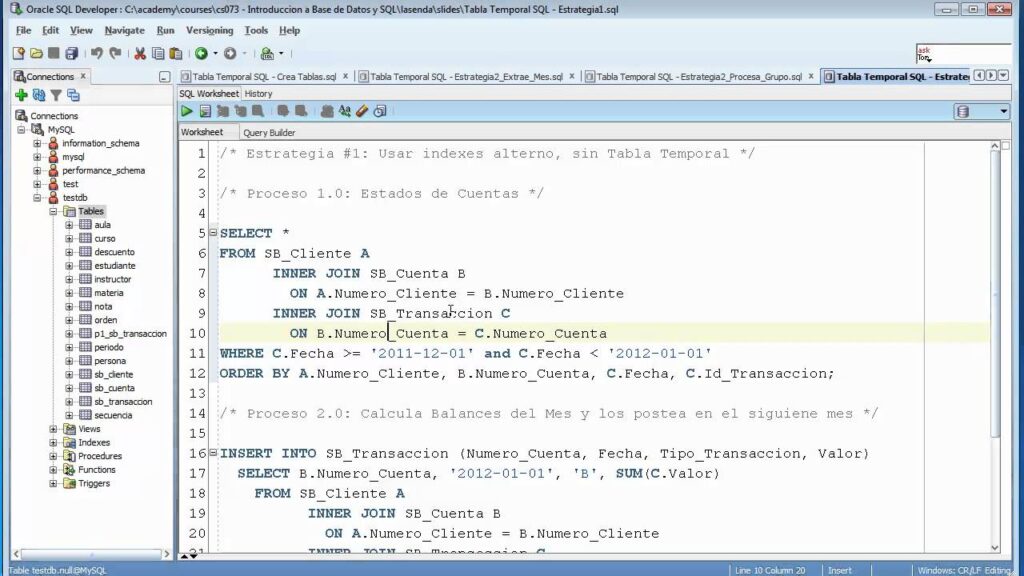
Task: Collapse the Tables folder
Action: coord(54,211)
